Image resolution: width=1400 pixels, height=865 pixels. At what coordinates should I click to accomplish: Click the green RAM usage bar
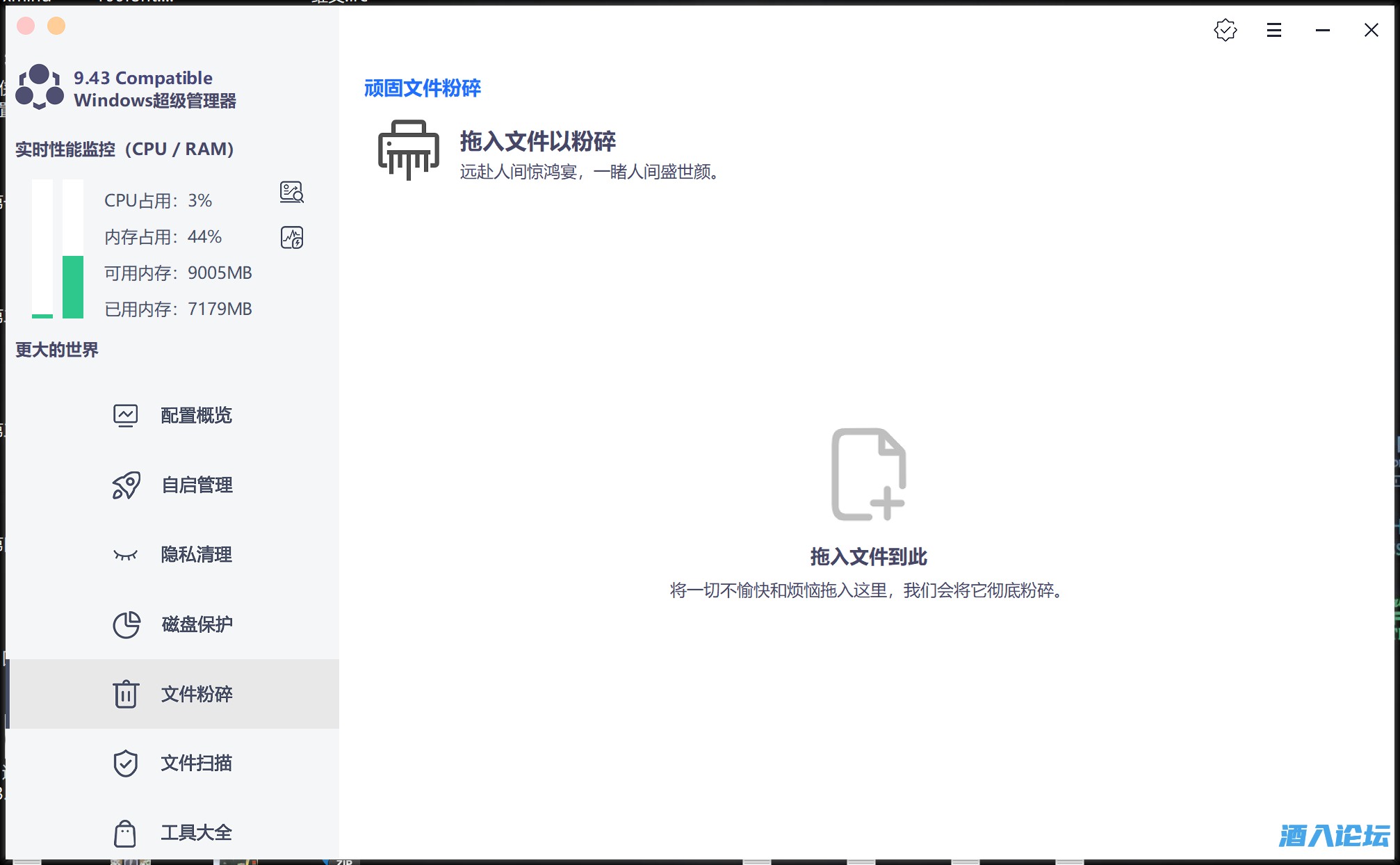pos(73,286)
